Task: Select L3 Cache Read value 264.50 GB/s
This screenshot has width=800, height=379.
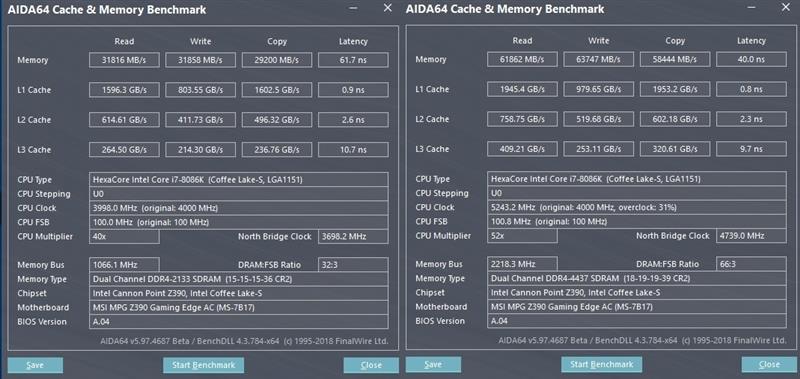Action: 124,150
